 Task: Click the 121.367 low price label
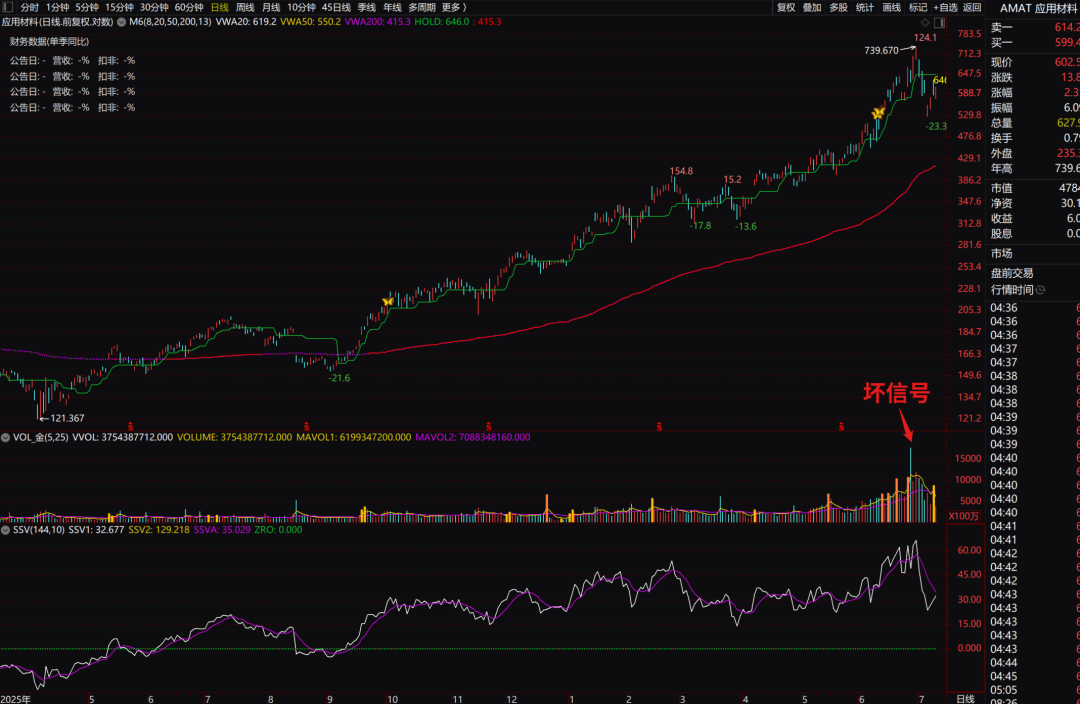click(x=68, y=418)
